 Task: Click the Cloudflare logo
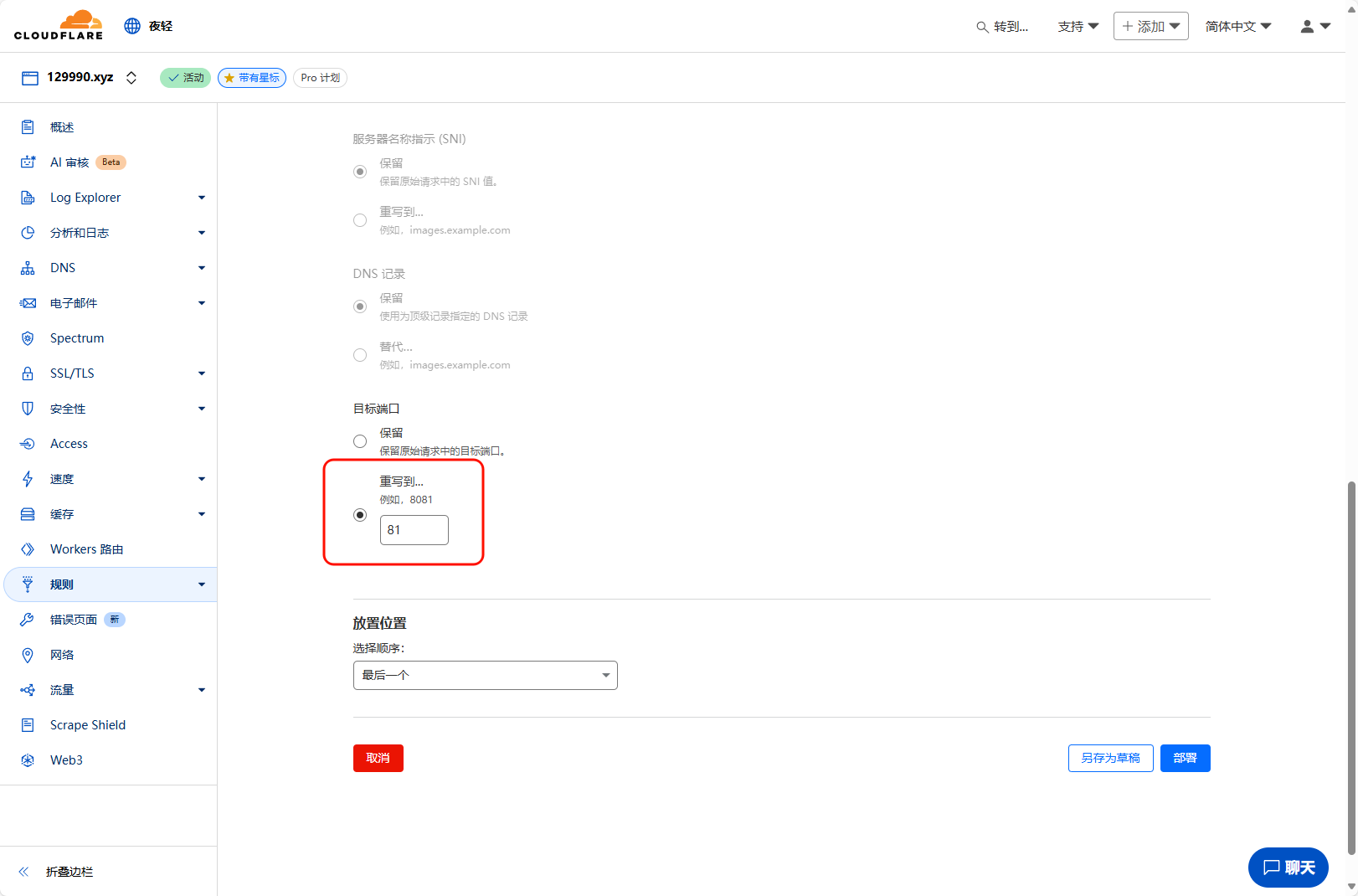pos(59,25)
